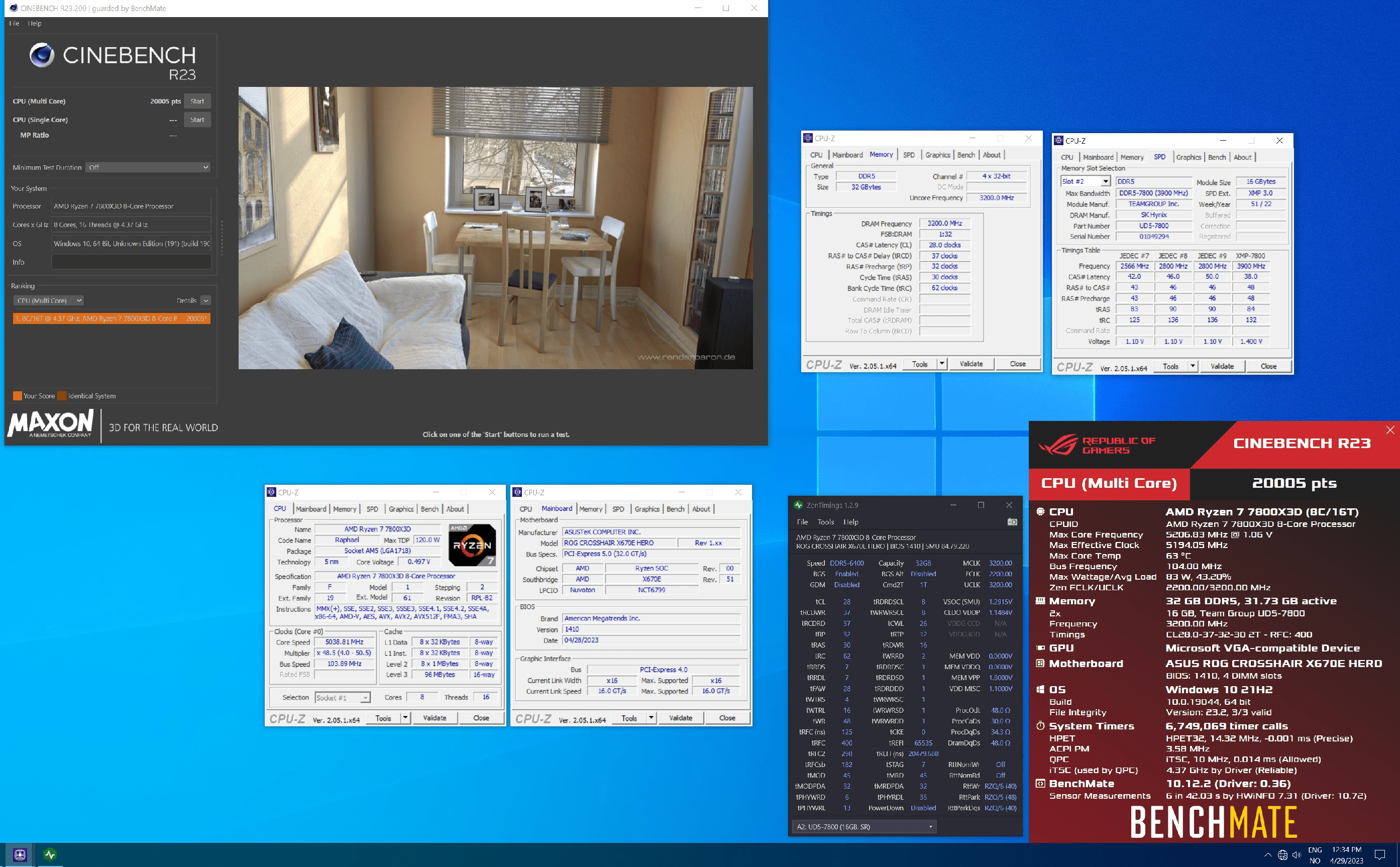Click the DDR5-6400 speed value in ZenTimings

[x=846, y=563]
